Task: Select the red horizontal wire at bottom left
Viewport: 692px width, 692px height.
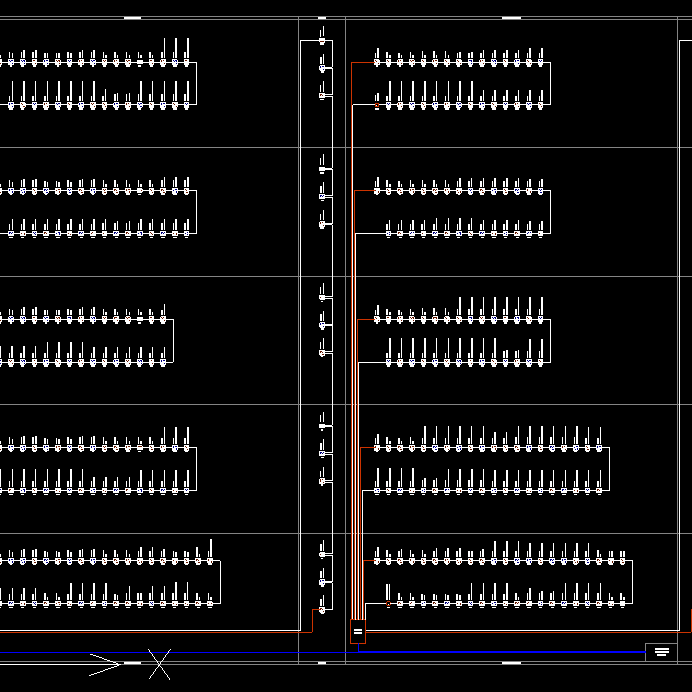Action: point(150,631)
